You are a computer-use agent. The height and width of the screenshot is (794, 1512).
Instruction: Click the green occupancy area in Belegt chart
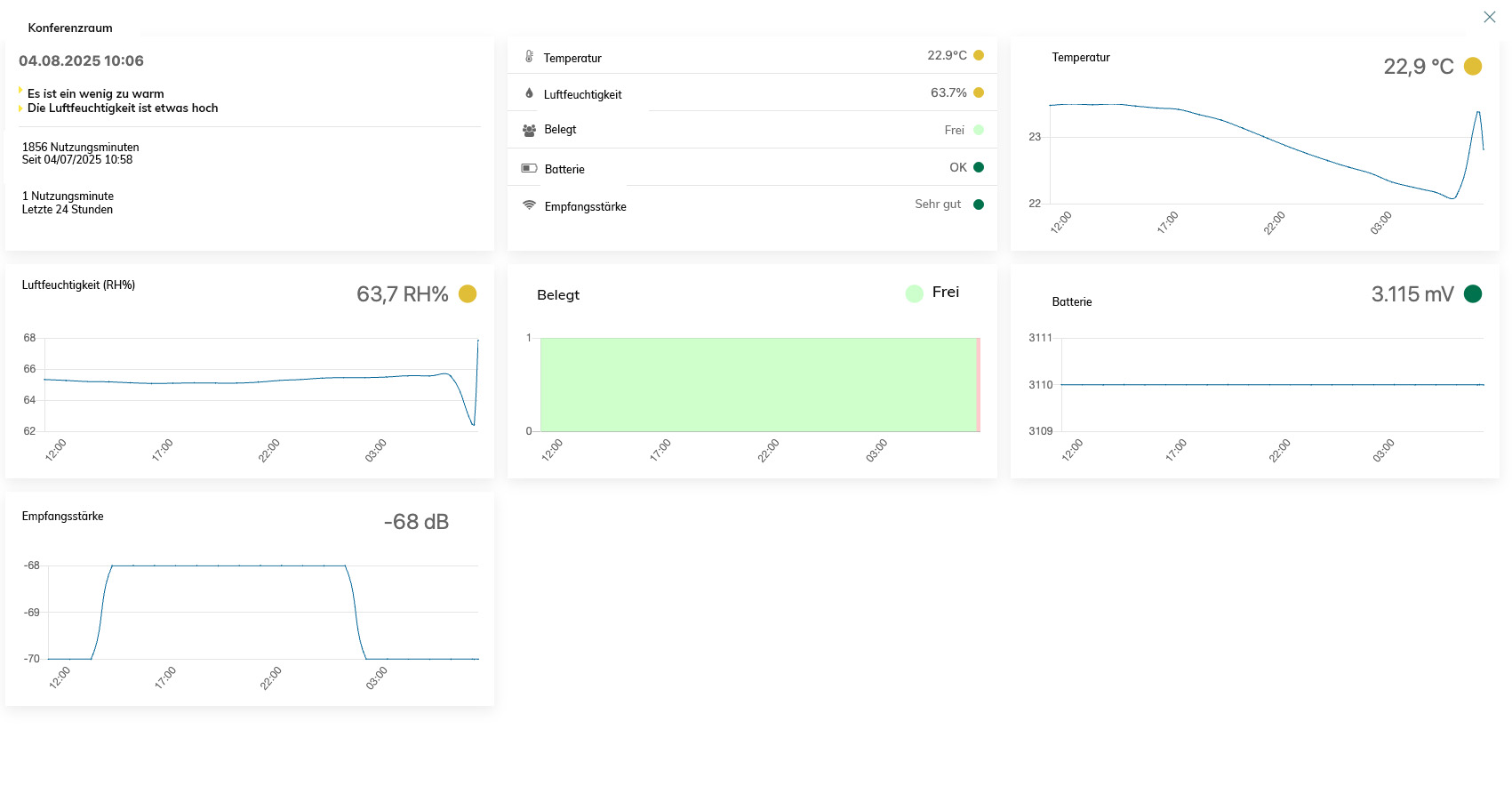tap(757, 384)
